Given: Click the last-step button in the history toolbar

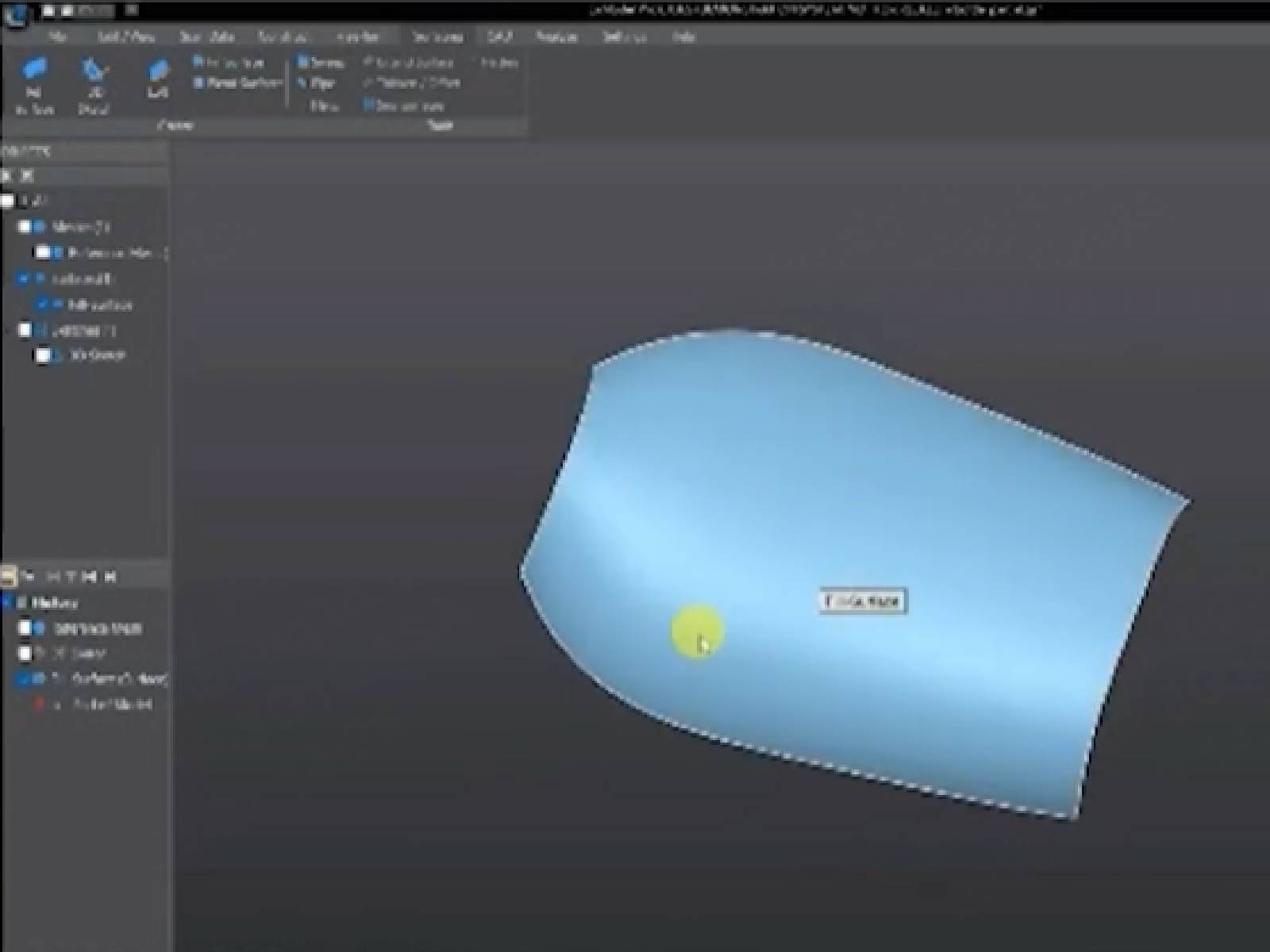Looking at the screenshot, I should (x=111, y=574).
